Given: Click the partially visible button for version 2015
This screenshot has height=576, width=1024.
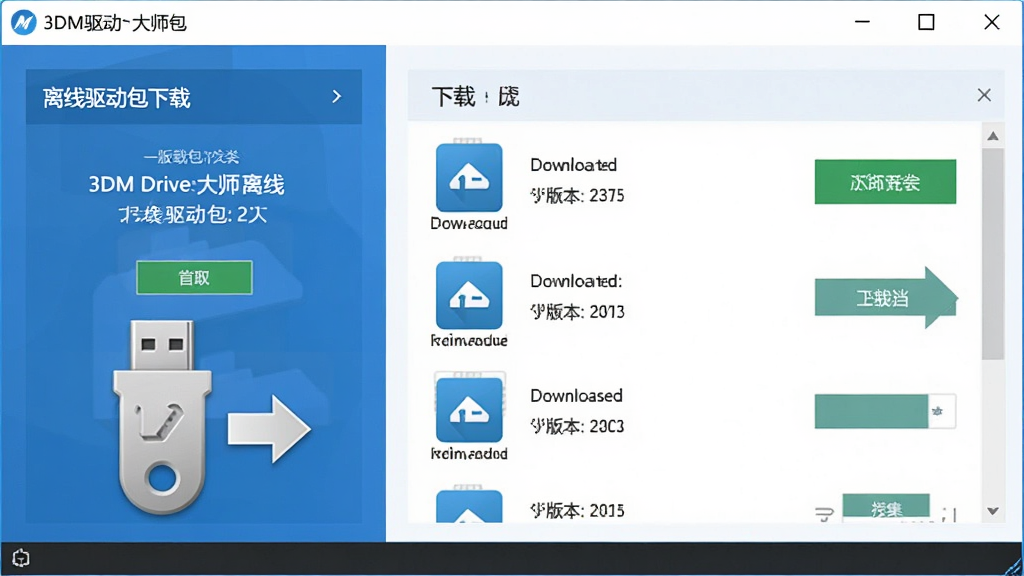Looking at the screenshot, I should [x=886, y=507].
